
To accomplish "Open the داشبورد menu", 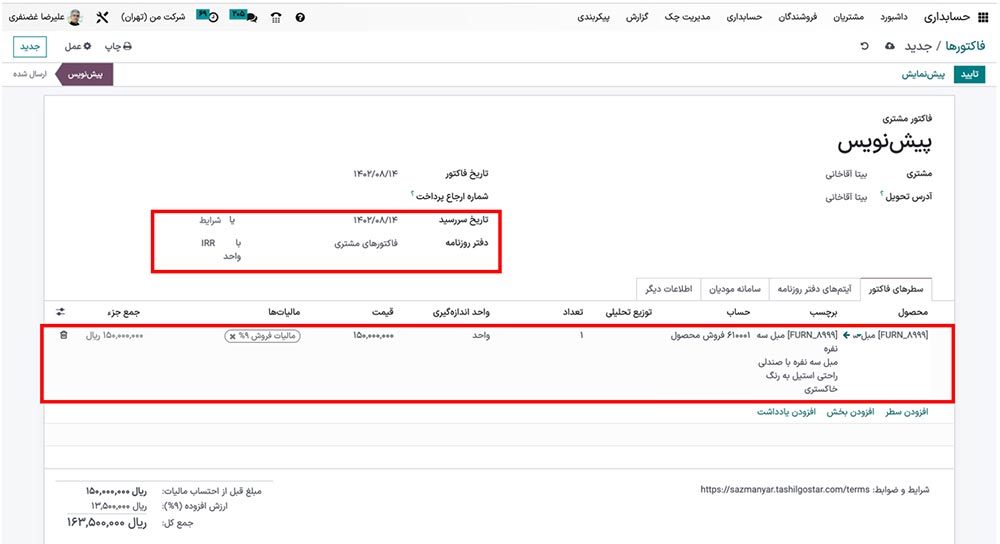I will click(x=893, y=17).
